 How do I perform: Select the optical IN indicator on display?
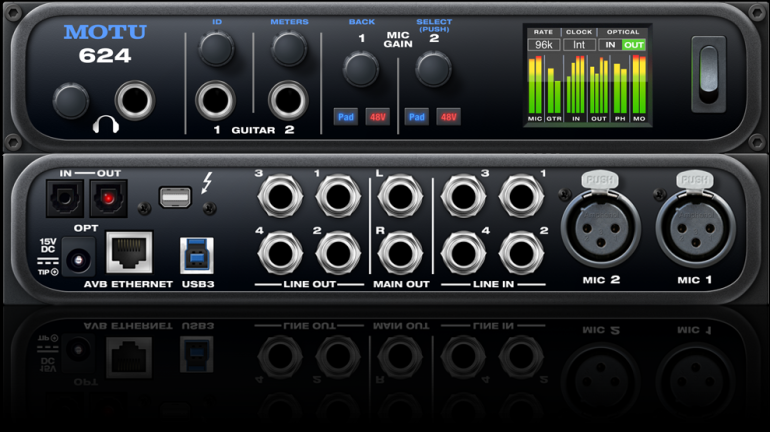click(609, 45)
